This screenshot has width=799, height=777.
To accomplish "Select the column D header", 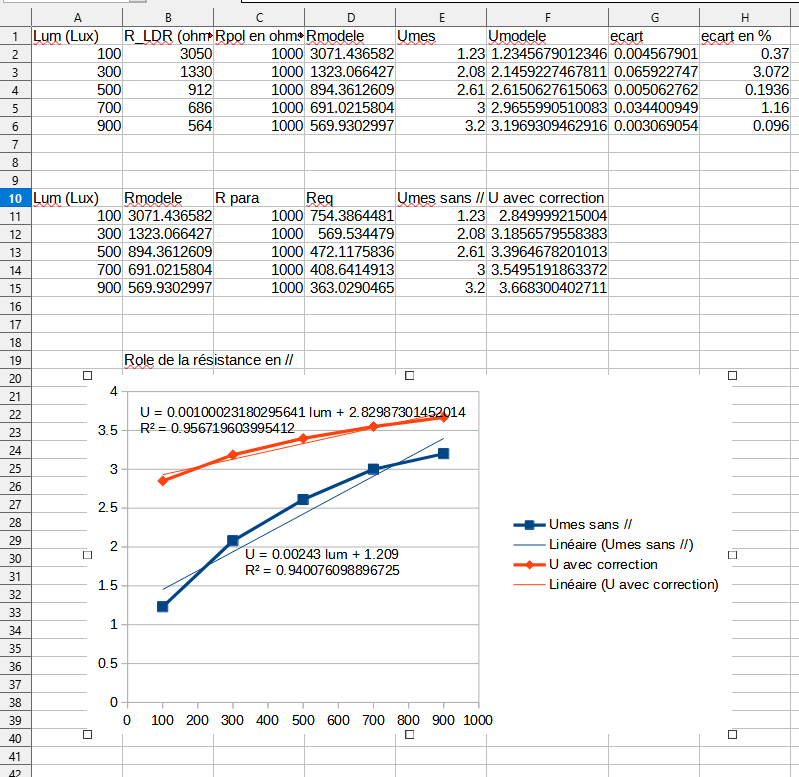I will coord(349,17).
